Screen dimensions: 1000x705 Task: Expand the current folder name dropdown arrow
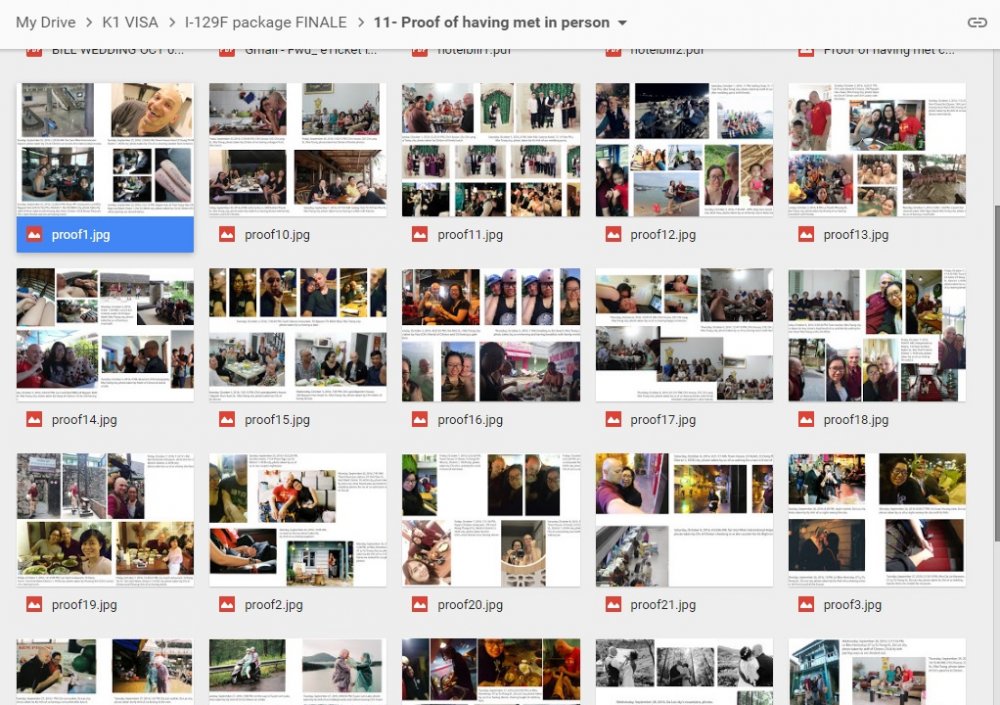622,23
